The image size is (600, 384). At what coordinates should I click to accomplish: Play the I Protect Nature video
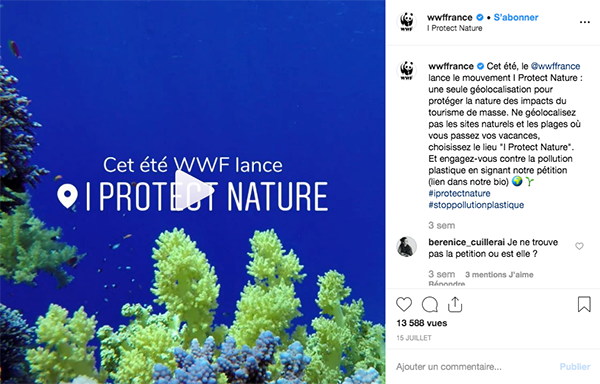click(x=194, y=190)
